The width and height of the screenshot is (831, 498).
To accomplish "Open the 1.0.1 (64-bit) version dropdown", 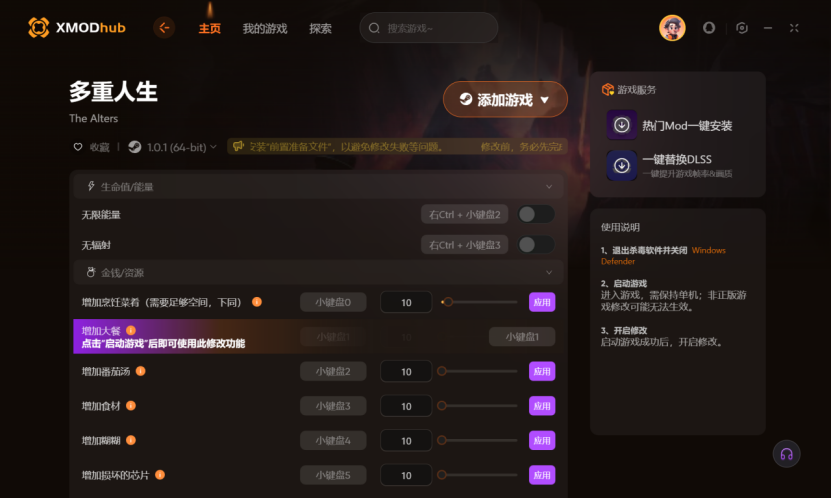I will (172, 147).
